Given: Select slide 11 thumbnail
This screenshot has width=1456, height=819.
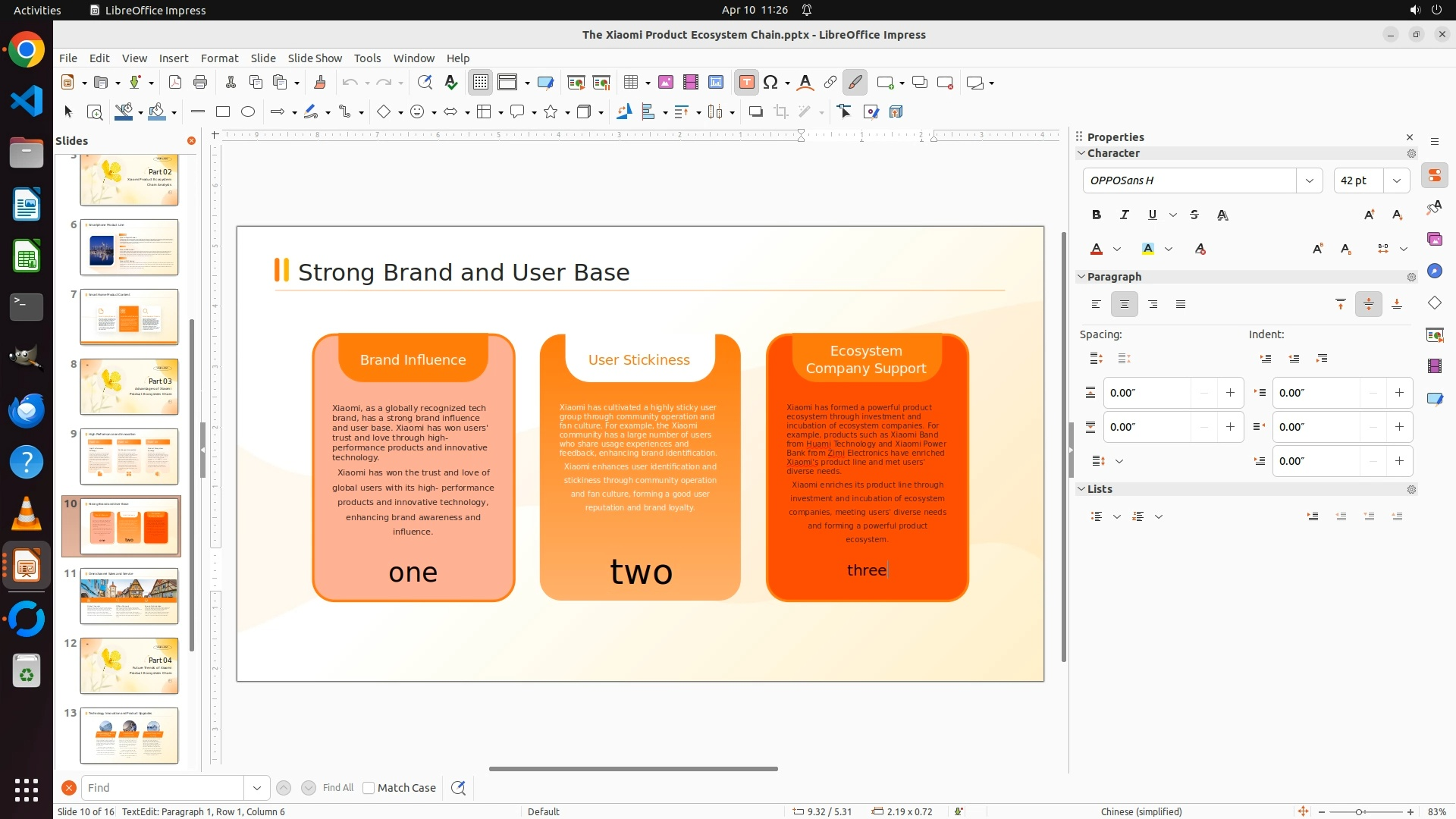Looking at the screenshot, I should (129, 596).
